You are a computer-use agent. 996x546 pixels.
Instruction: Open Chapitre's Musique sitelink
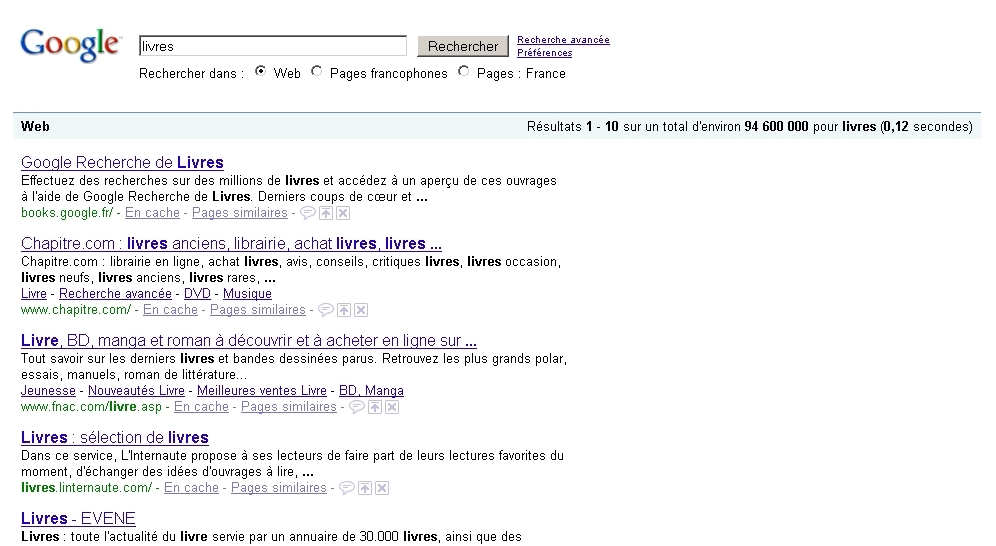pyautogui.click(x=247, y=293)
